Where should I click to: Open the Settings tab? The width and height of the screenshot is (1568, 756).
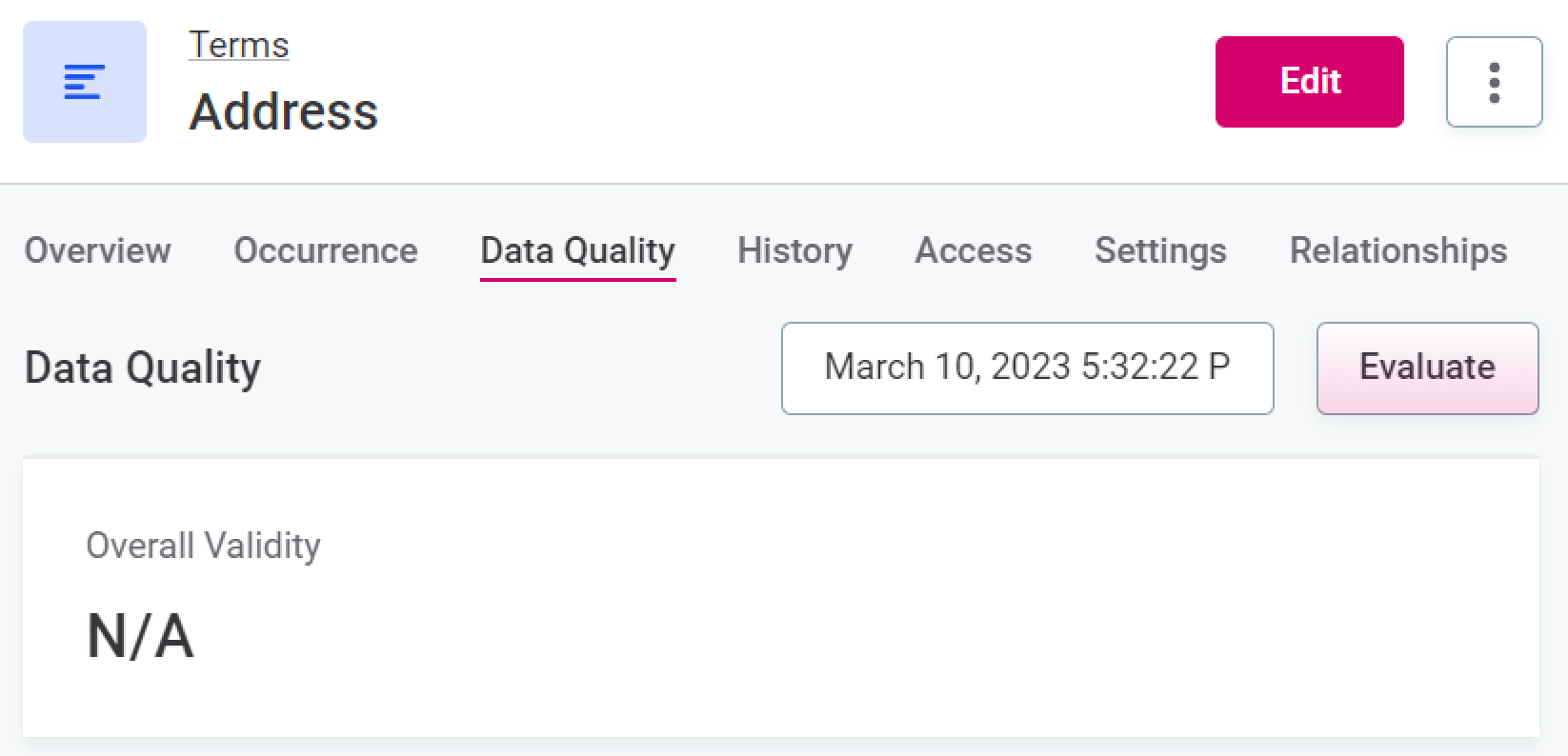(x=1160, y=250)
